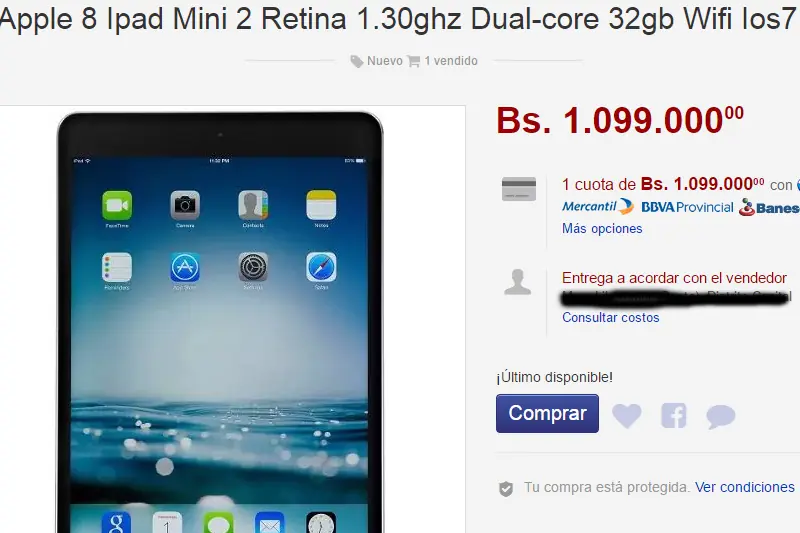The image size is (800, 533).
Task: Click the seller person silhouette icon
Action: point(518,282)
